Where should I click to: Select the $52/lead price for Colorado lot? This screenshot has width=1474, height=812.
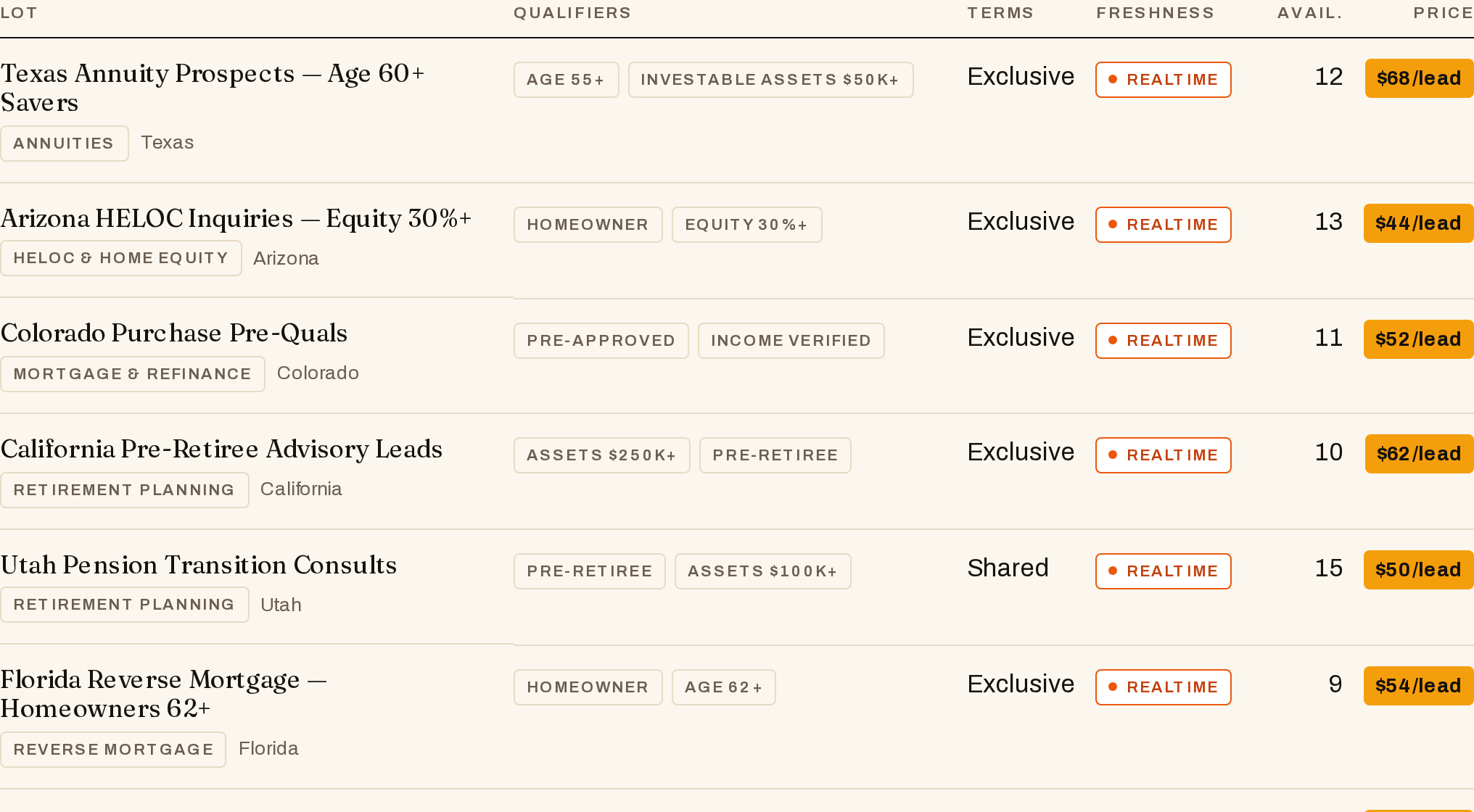[x=1418, y=339]
